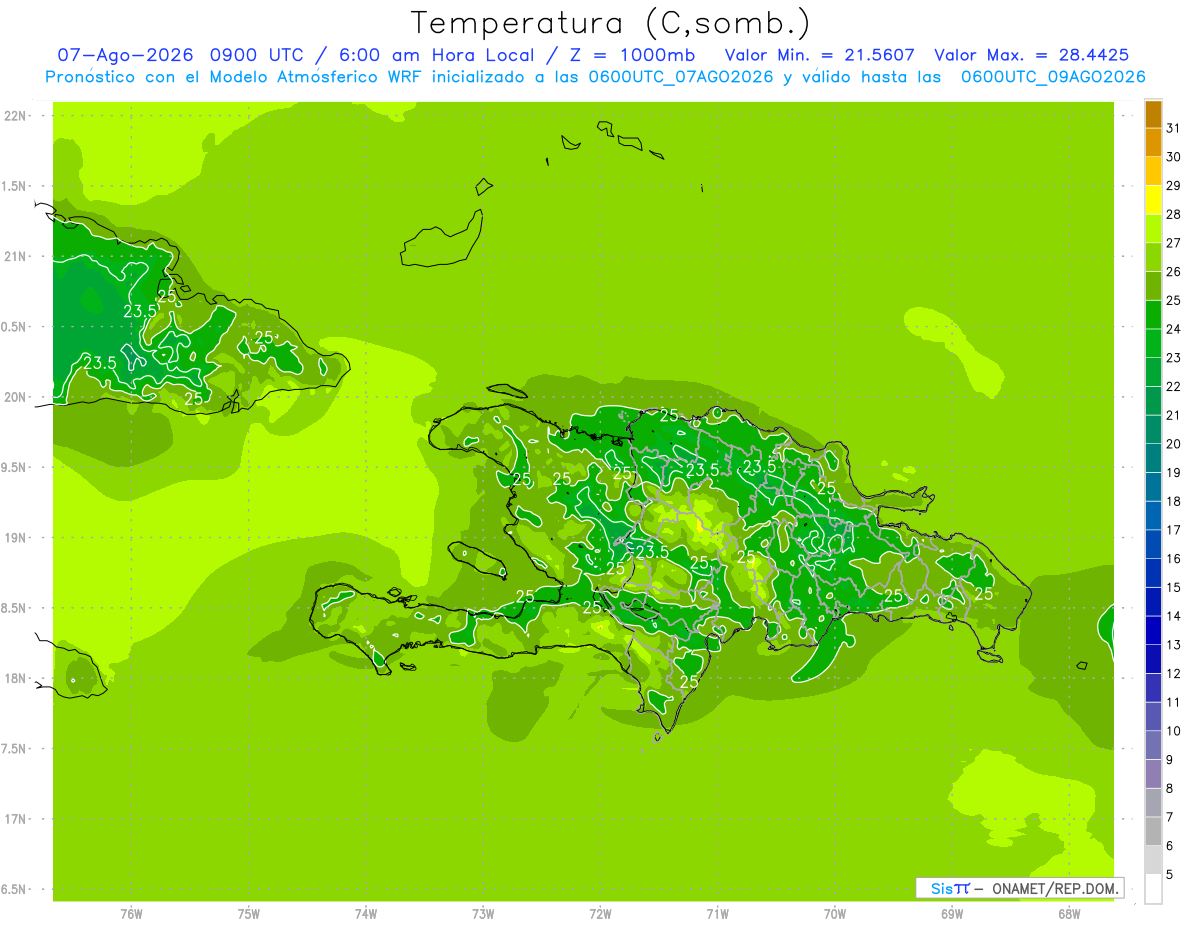Image resolution: width=1200 pixels, height=927 pixels.
Task: Click the 68W longitude axis label
Action: point(1069,913)
